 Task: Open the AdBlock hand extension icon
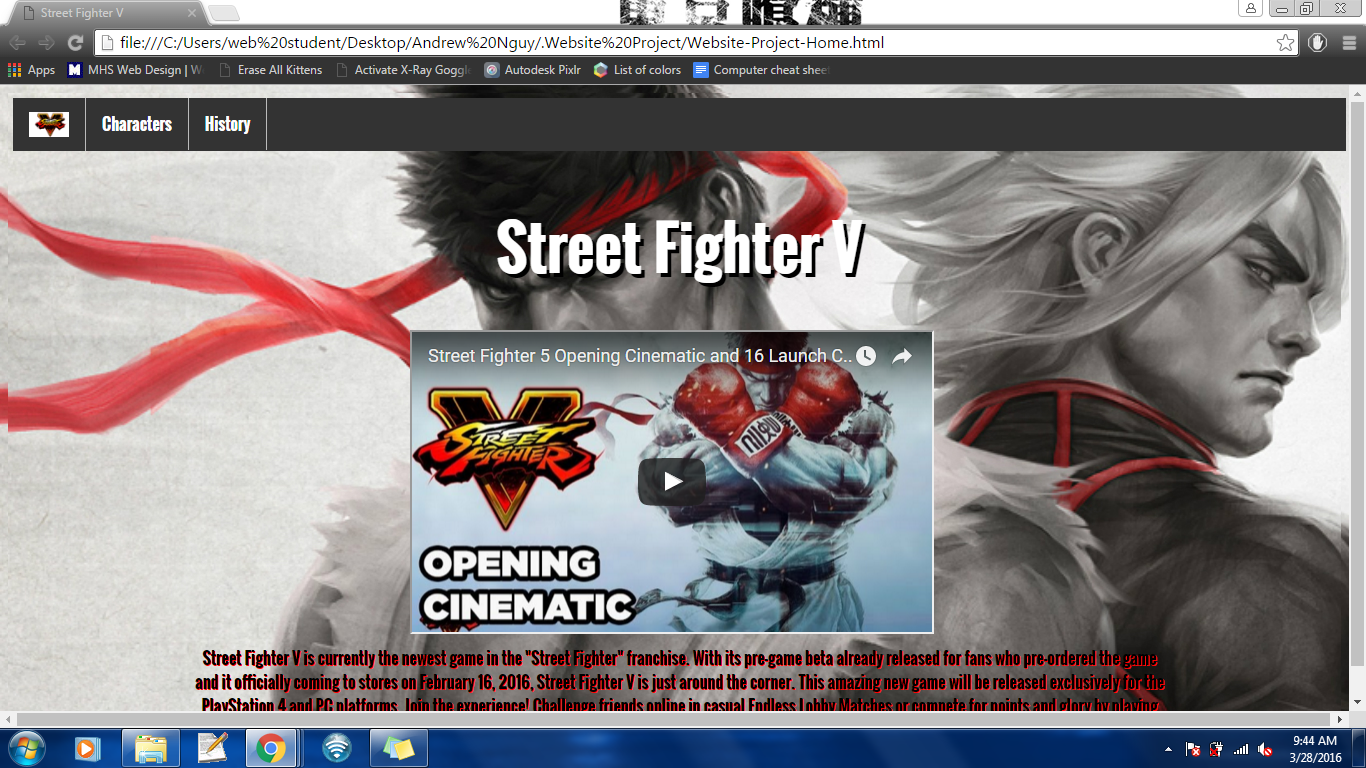1318,43
